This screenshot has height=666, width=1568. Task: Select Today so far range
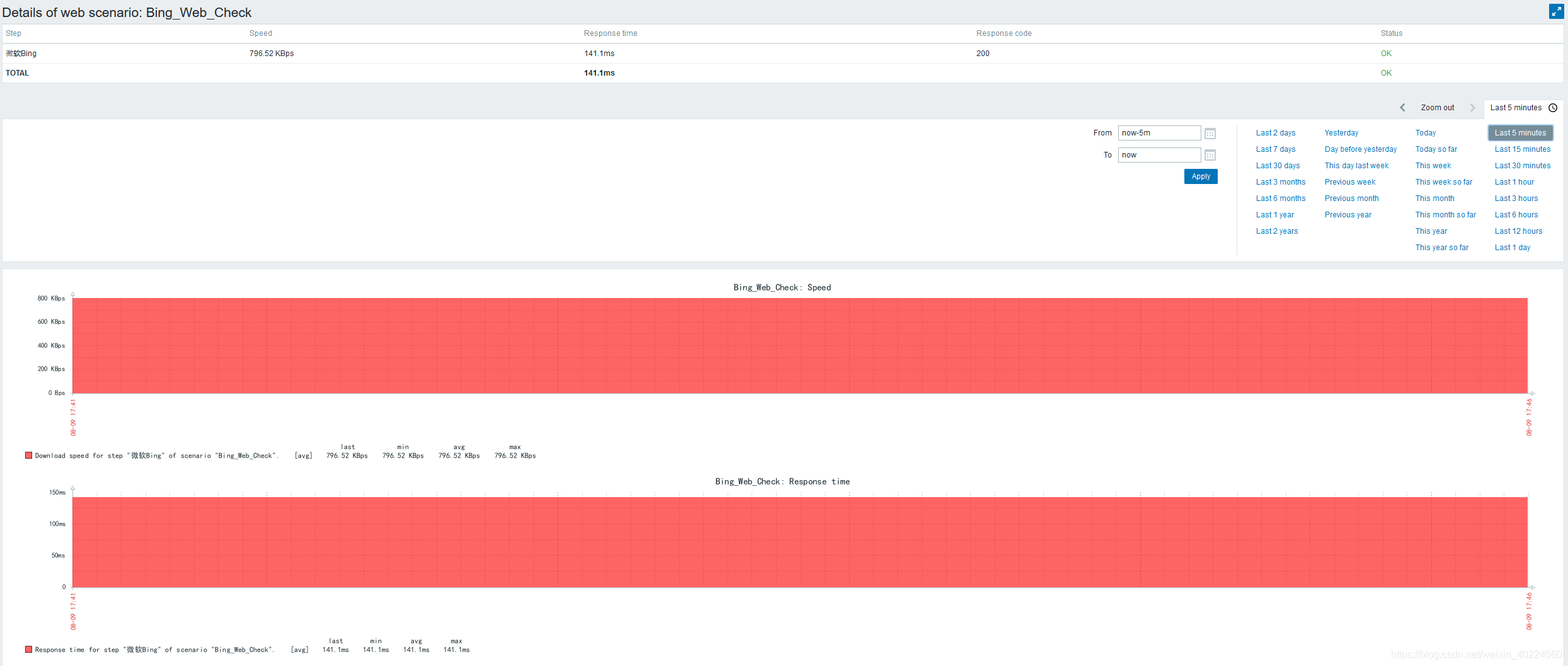point(1436,149)
